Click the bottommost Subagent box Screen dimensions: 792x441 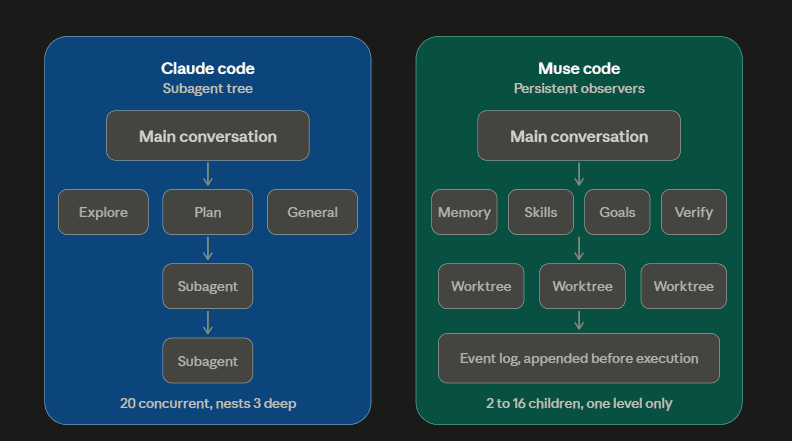[208, 361]
